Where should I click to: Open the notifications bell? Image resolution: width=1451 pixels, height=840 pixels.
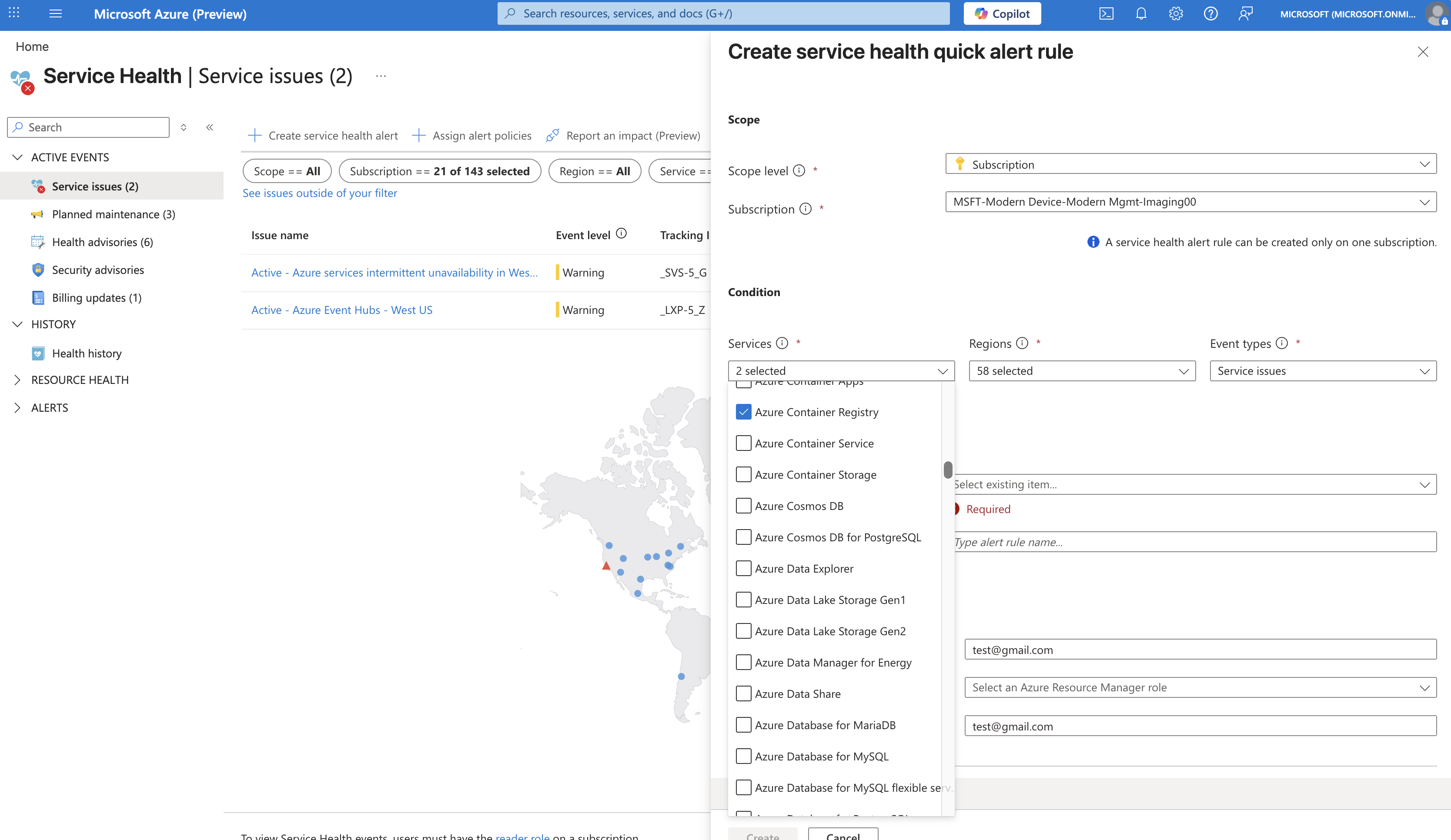coord(1140,13)
